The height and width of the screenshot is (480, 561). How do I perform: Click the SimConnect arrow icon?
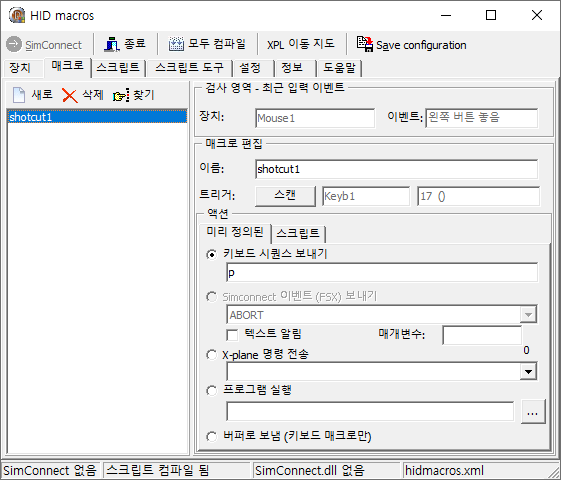coord(14,44)
